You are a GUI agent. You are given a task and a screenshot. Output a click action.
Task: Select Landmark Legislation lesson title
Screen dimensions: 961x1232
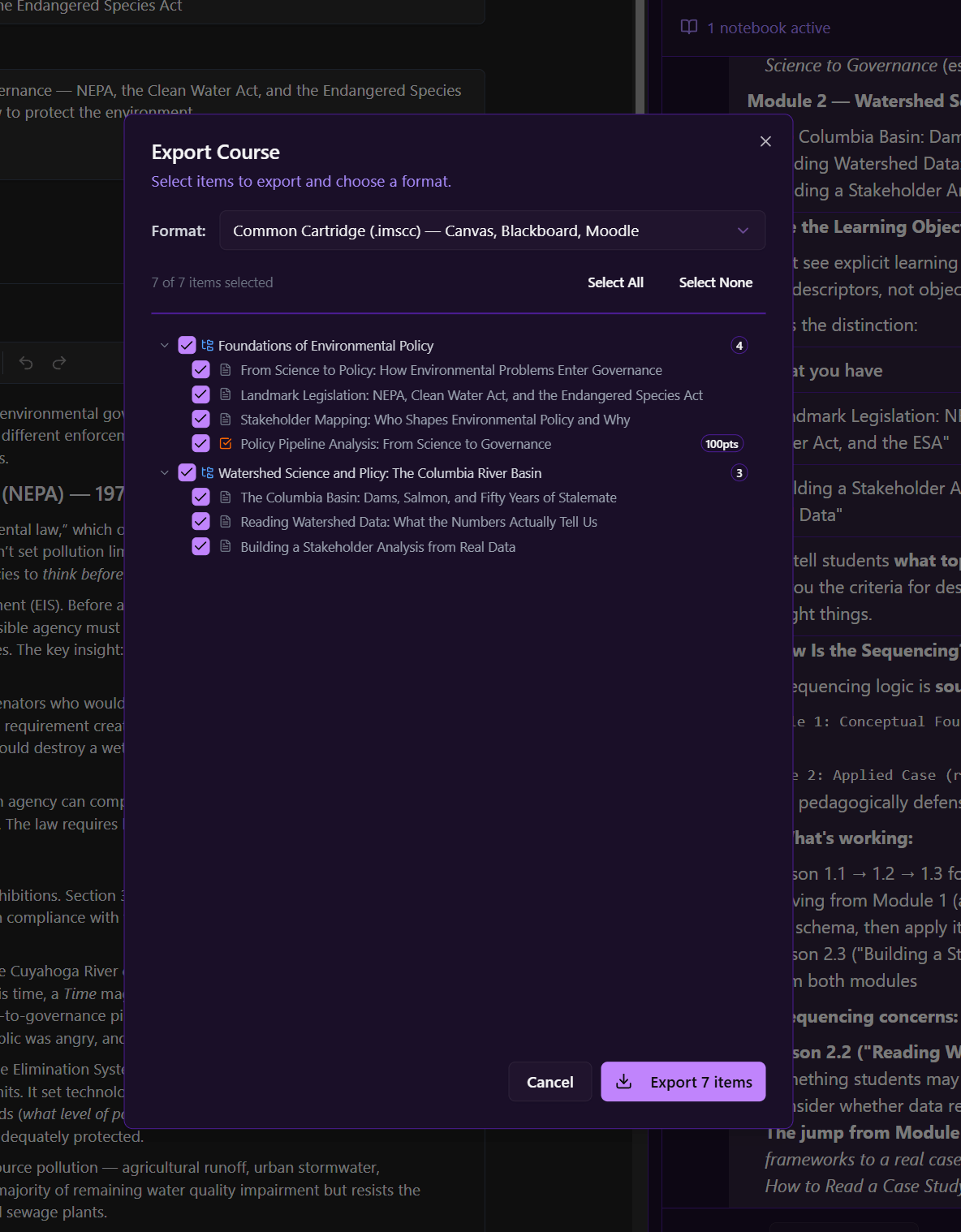tap(472, 395)
